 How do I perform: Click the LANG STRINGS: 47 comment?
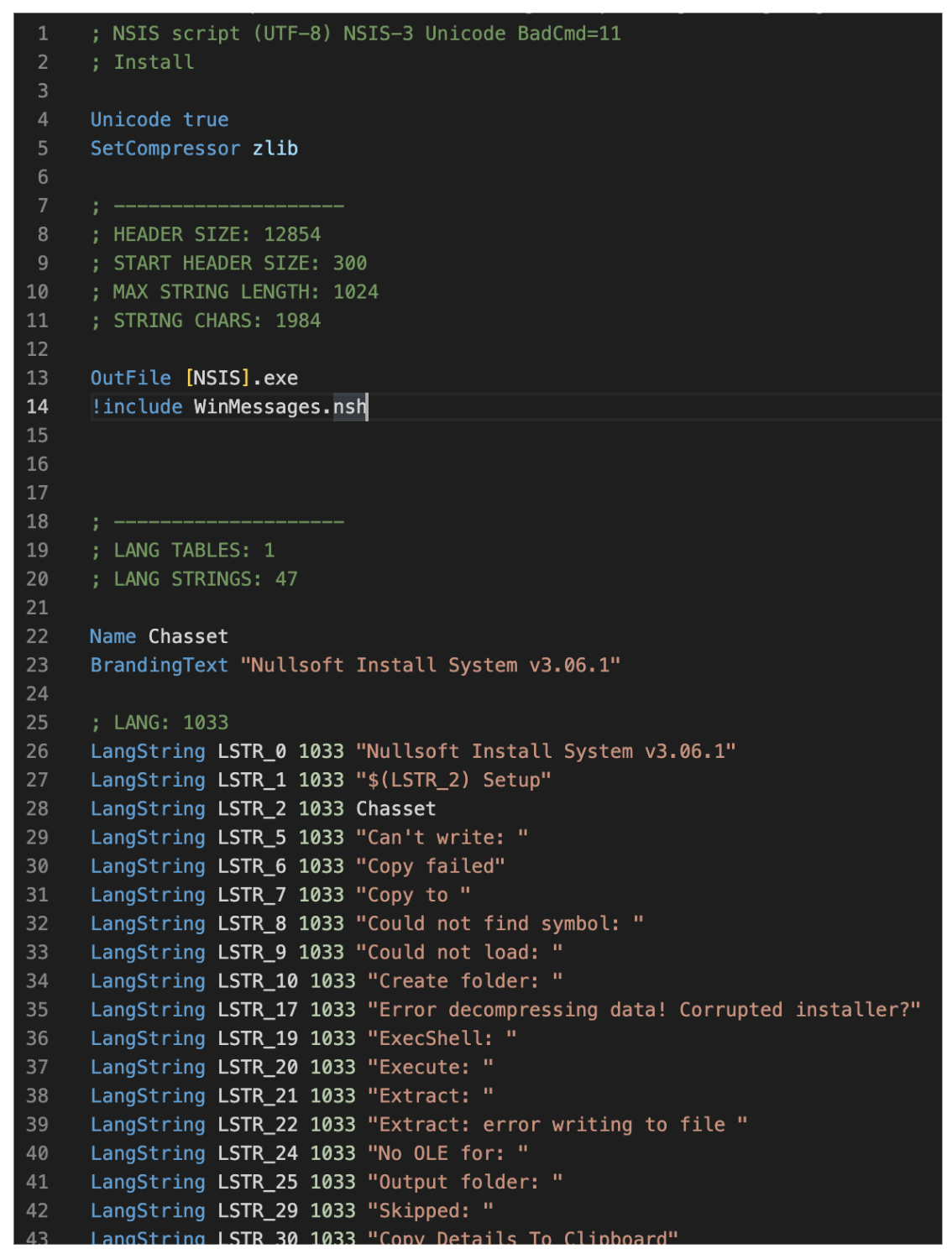click(204, 579)
